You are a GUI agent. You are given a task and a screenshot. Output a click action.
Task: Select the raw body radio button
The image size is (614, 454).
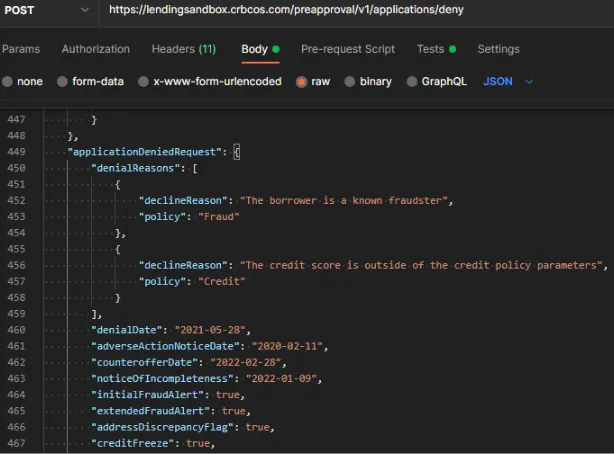coord(302,81)
